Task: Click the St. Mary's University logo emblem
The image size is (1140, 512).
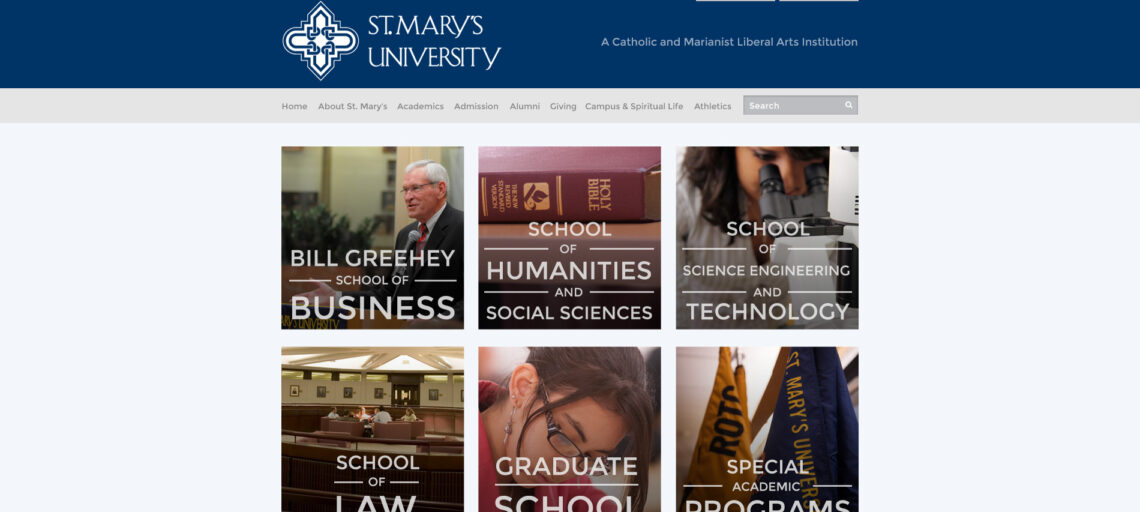Action: (x=321, y=41)
